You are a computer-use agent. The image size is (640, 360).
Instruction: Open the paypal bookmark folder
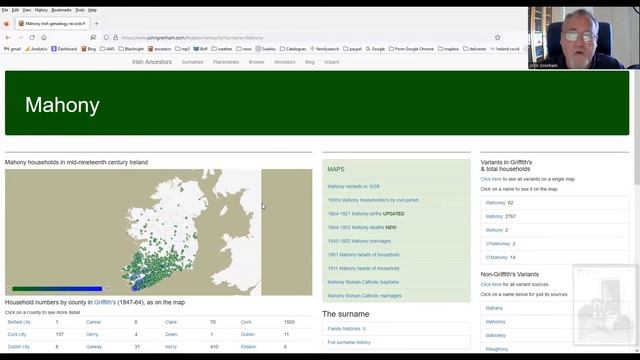[352, 49]
